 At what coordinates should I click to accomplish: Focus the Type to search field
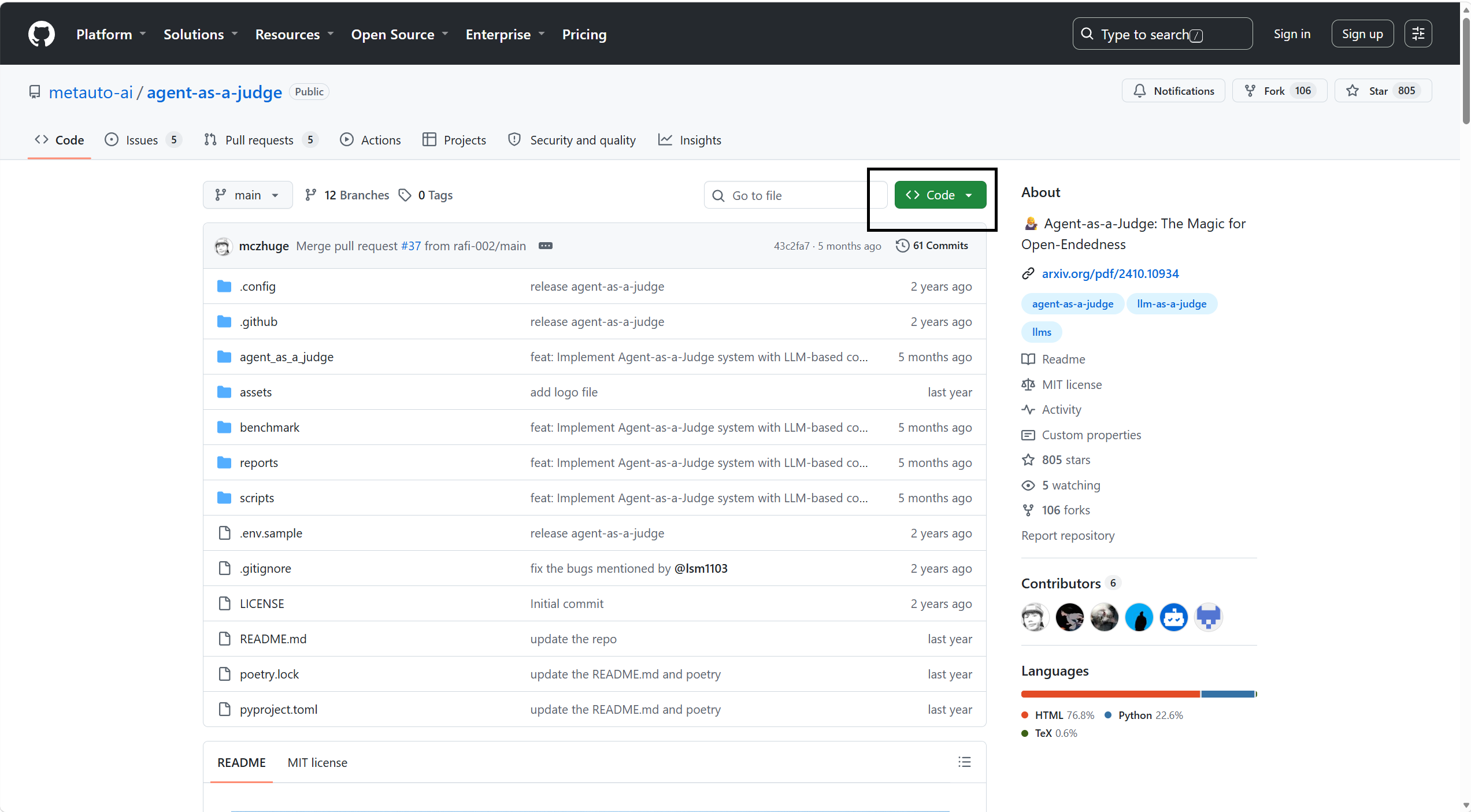point(1162,34)
